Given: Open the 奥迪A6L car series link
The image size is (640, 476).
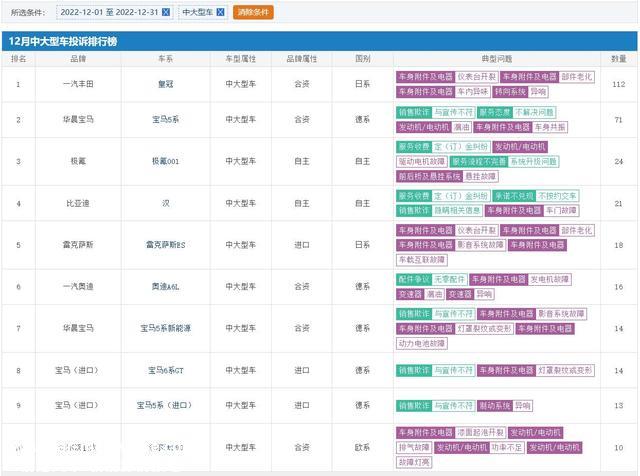Looking at the screenshot, I should click(165, 287).
